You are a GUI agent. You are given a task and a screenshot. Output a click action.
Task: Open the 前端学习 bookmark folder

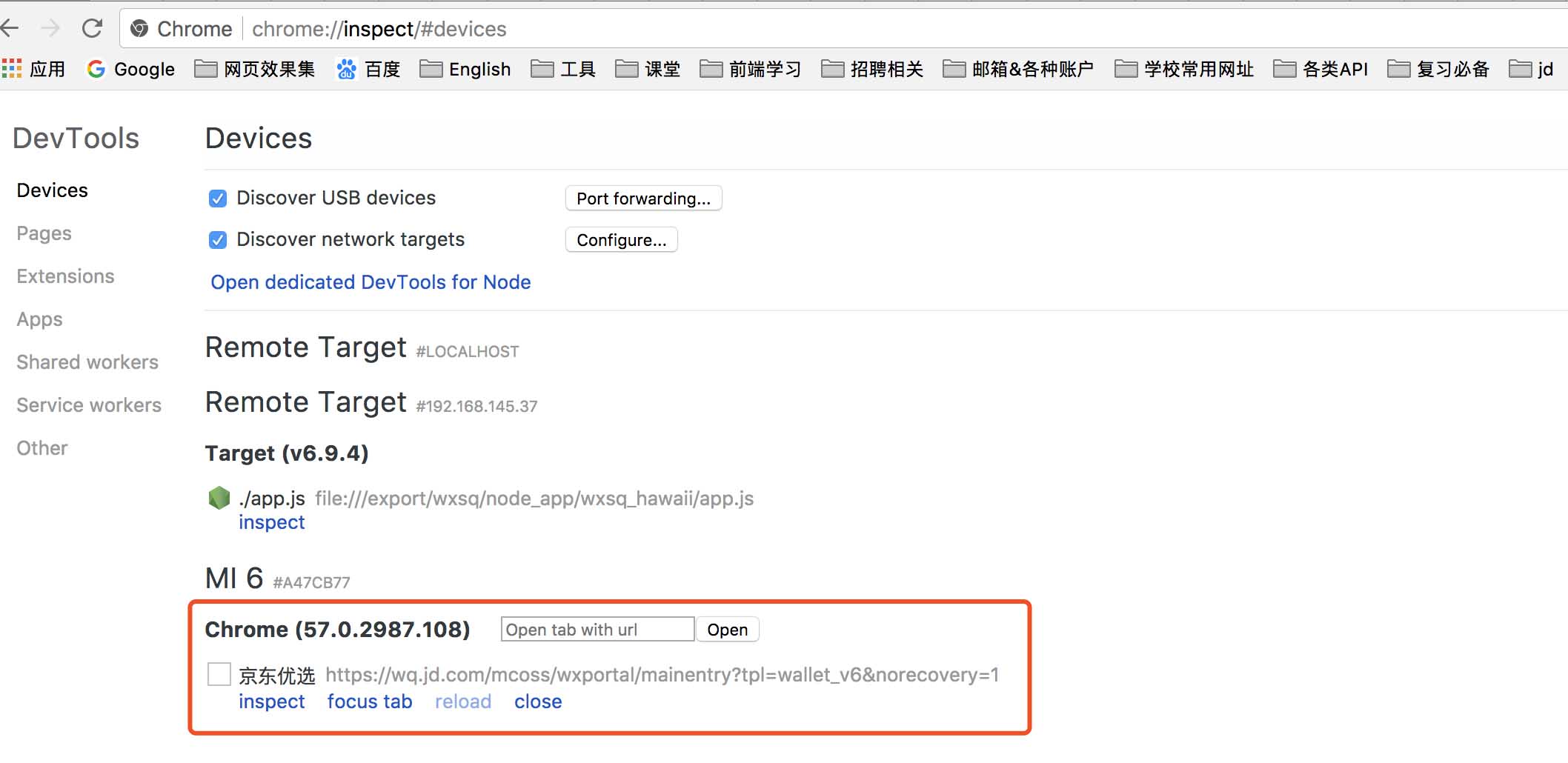click(x=751, y=69)
